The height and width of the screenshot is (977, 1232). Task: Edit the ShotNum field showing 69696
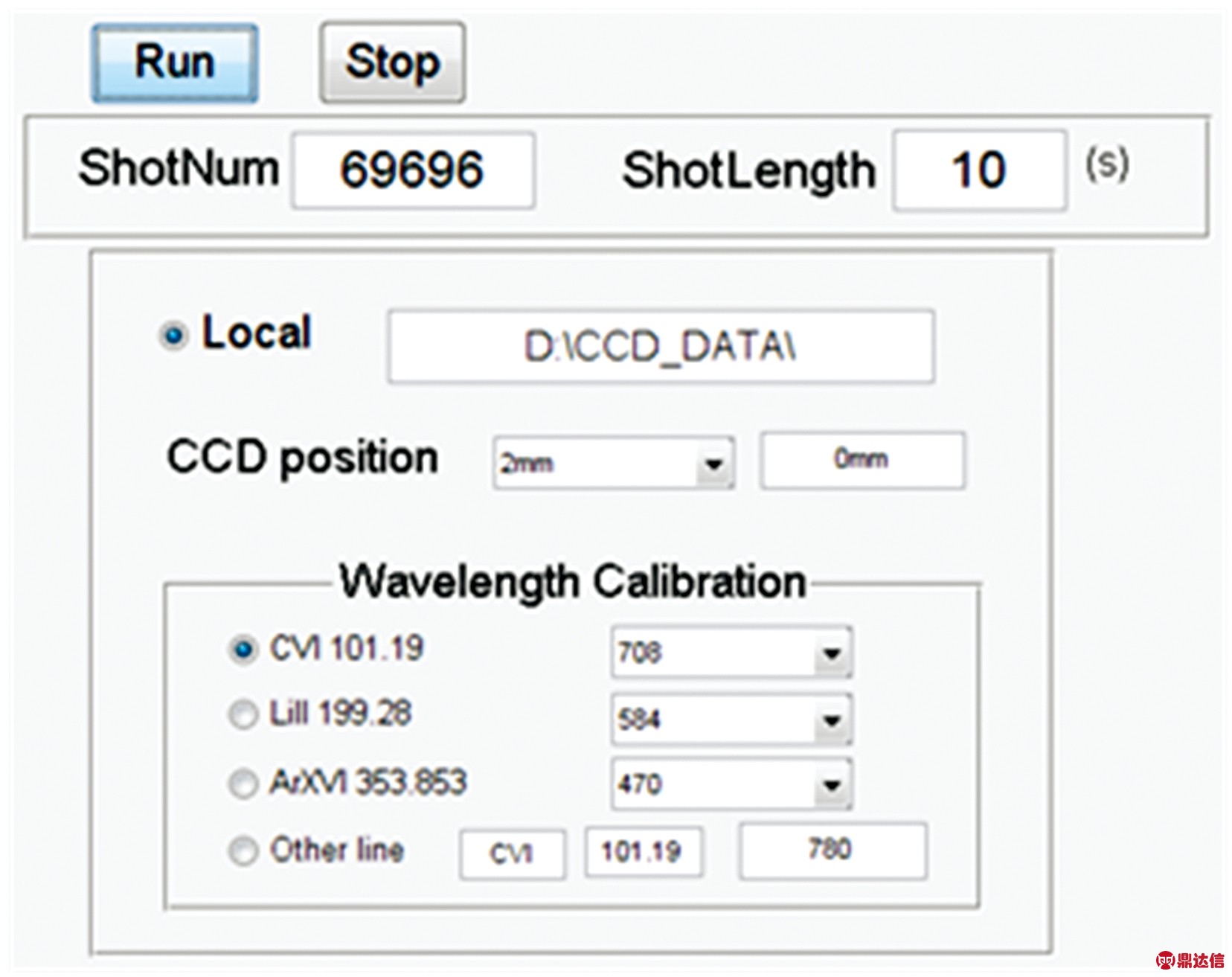click(414, 170)
